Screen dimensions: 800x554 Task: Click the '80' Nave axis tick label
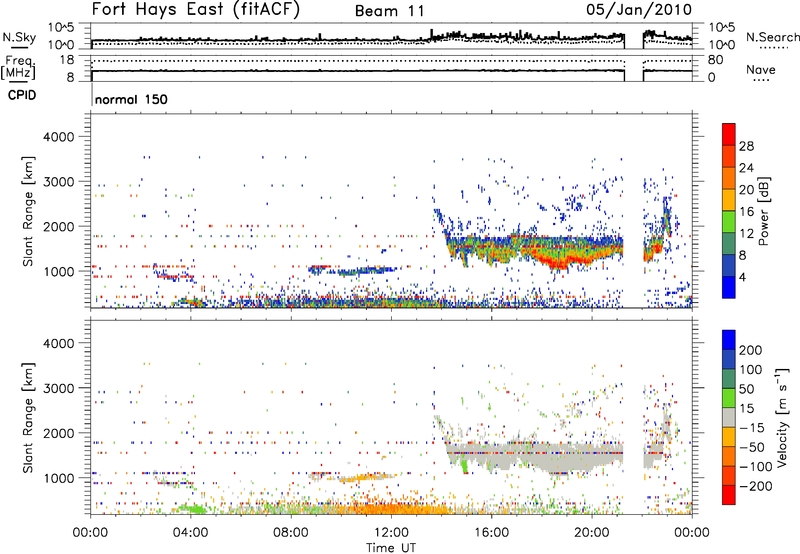715,60
